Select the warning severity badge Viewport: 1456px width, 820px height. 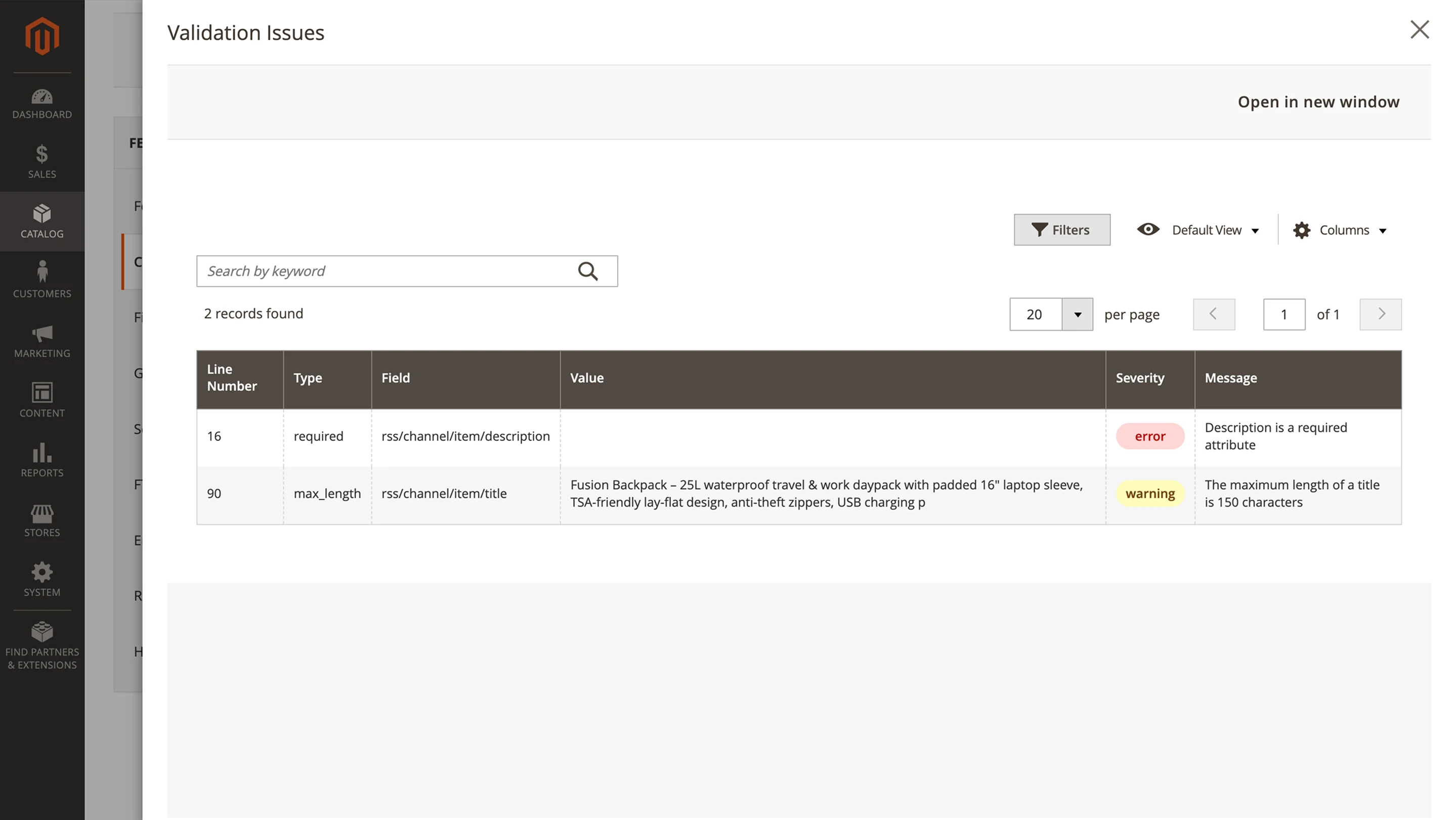click(1149, 493)
